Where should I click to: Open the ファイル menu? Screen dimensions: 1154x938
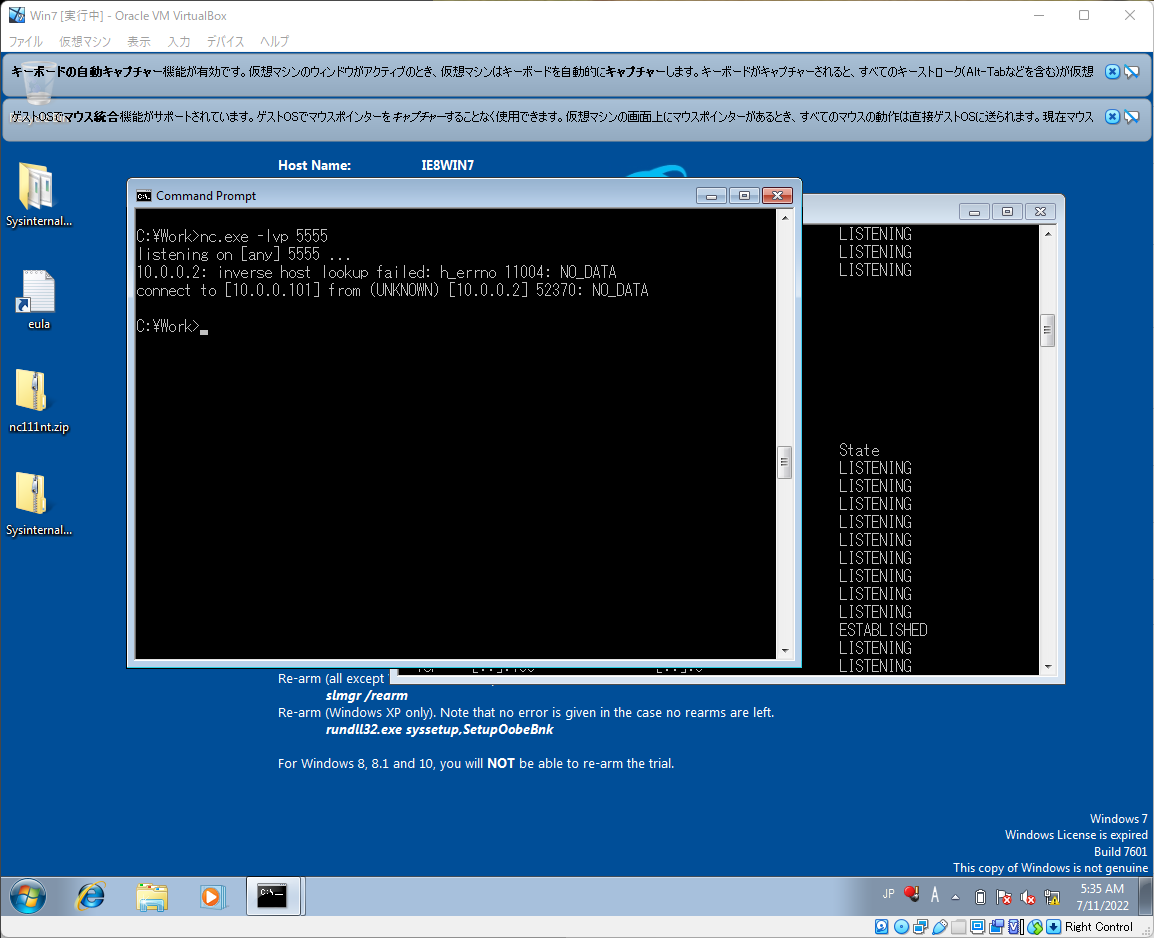26,41
